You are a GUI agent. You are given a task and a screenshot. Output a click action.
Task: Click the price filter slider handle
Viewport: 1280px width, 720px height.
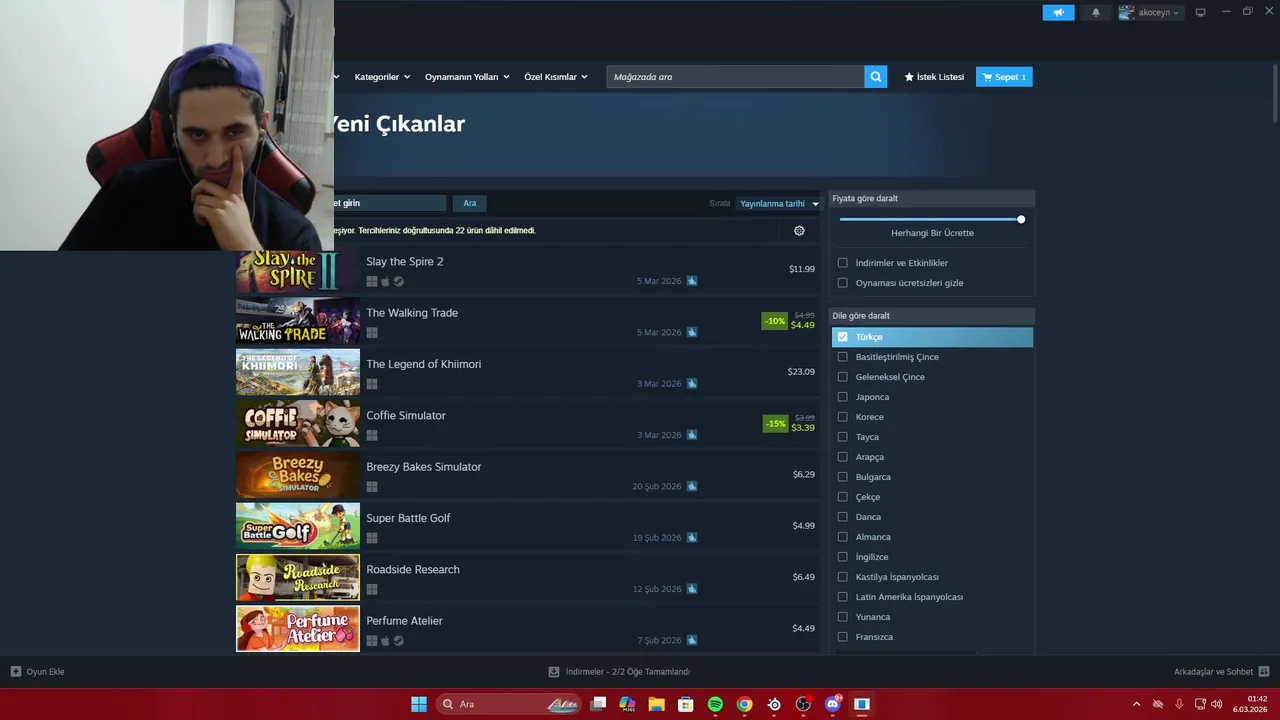tap(1021, 219)
